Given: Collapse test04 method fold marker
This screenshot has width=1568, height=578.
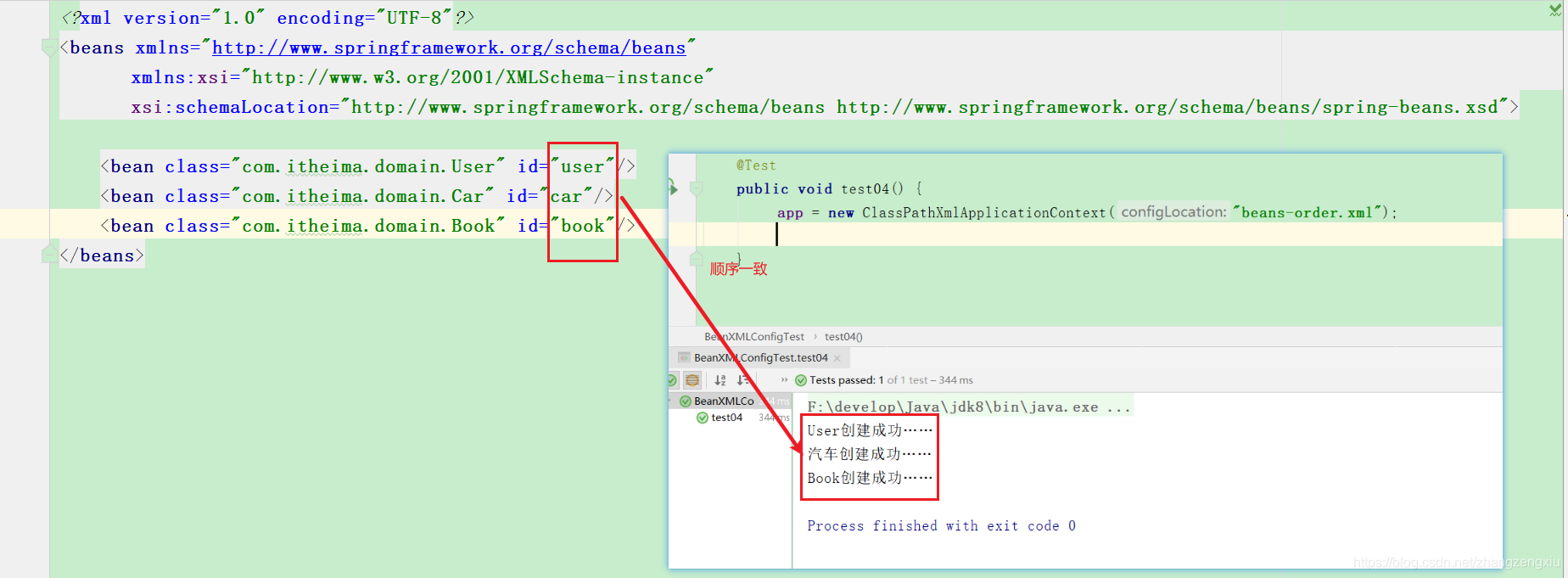Looking at the screenshot, I should (697, 188).
